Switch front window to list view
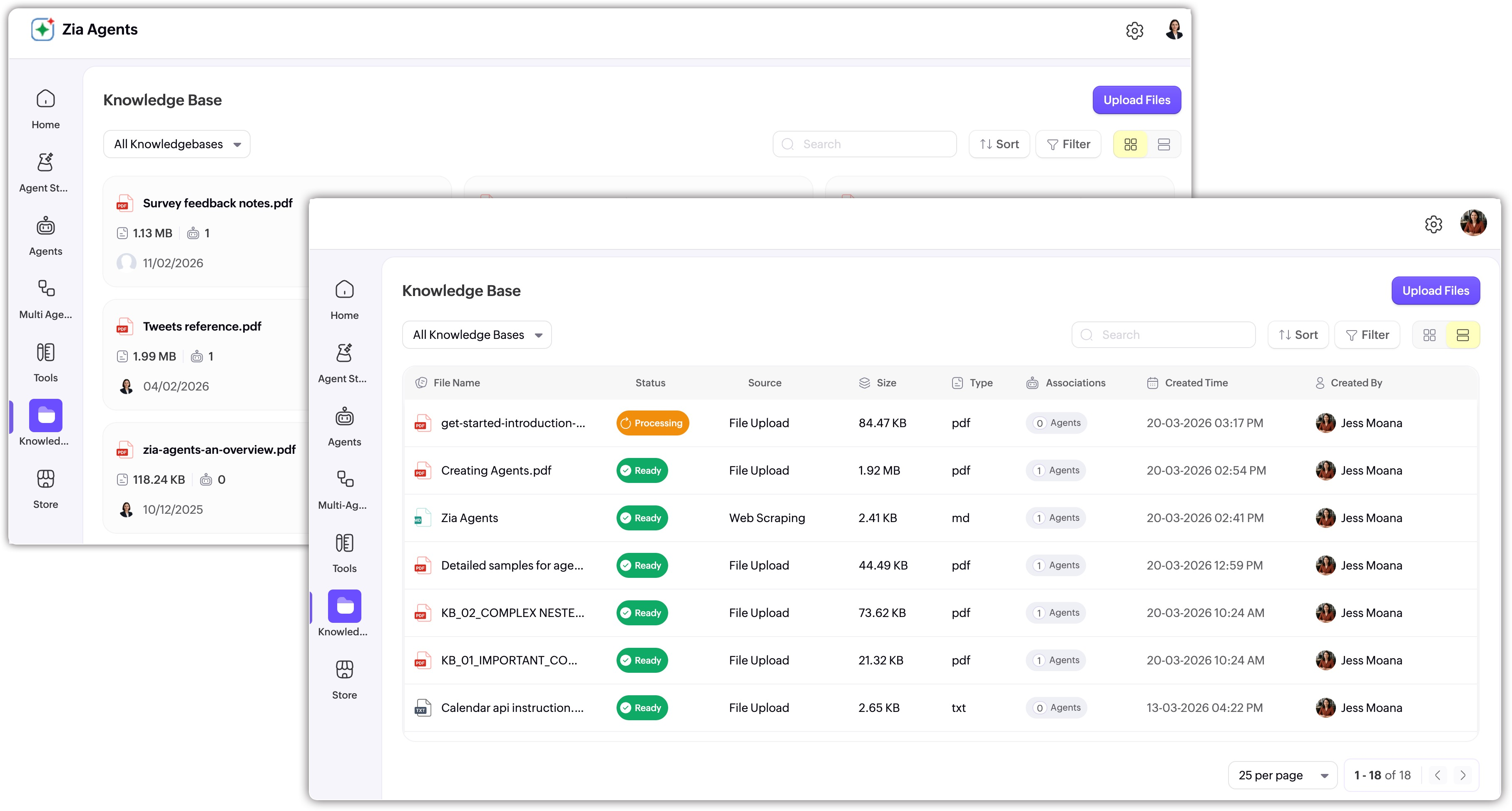1512x811 pixels. (1462, 334)
